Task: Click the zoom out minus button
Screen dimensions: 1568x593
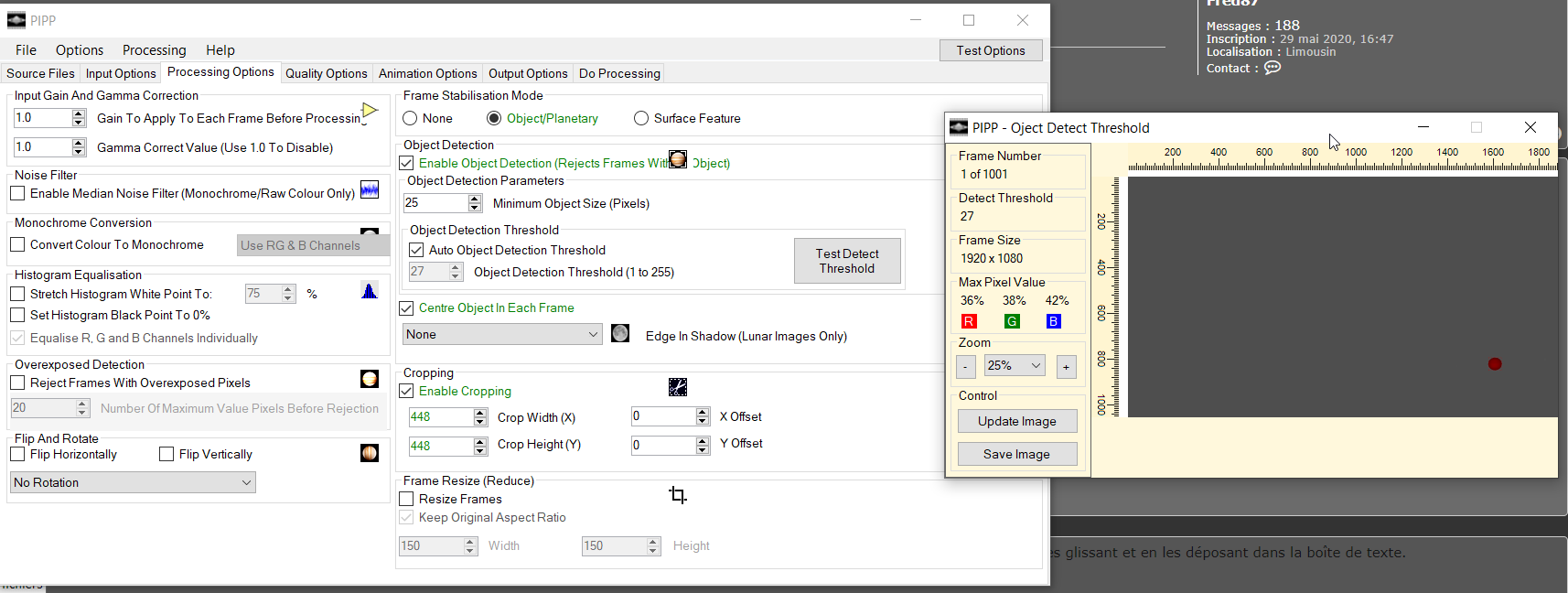Action: pos(966,367)
